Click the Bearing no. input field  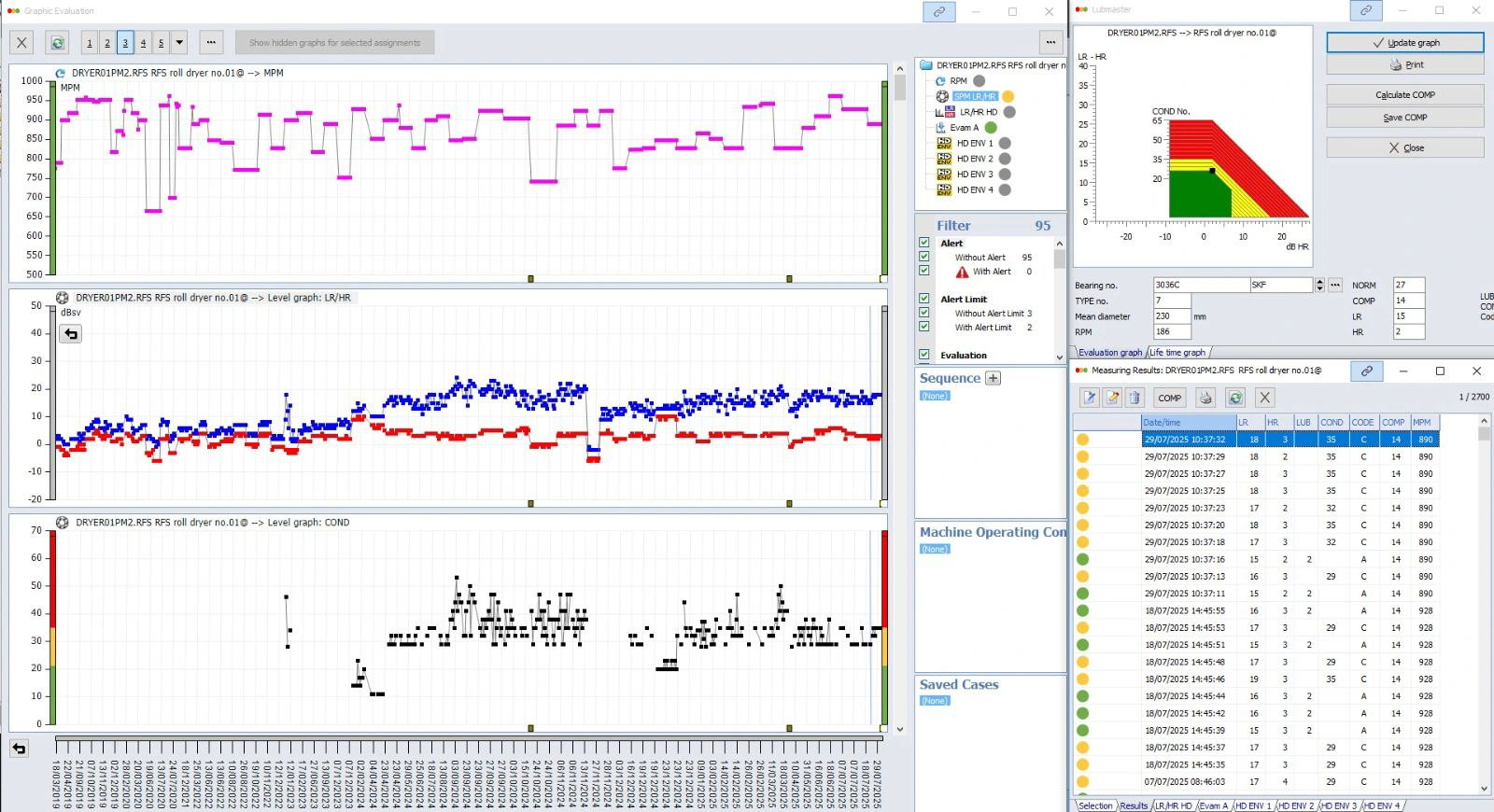tap(1201, 285)
